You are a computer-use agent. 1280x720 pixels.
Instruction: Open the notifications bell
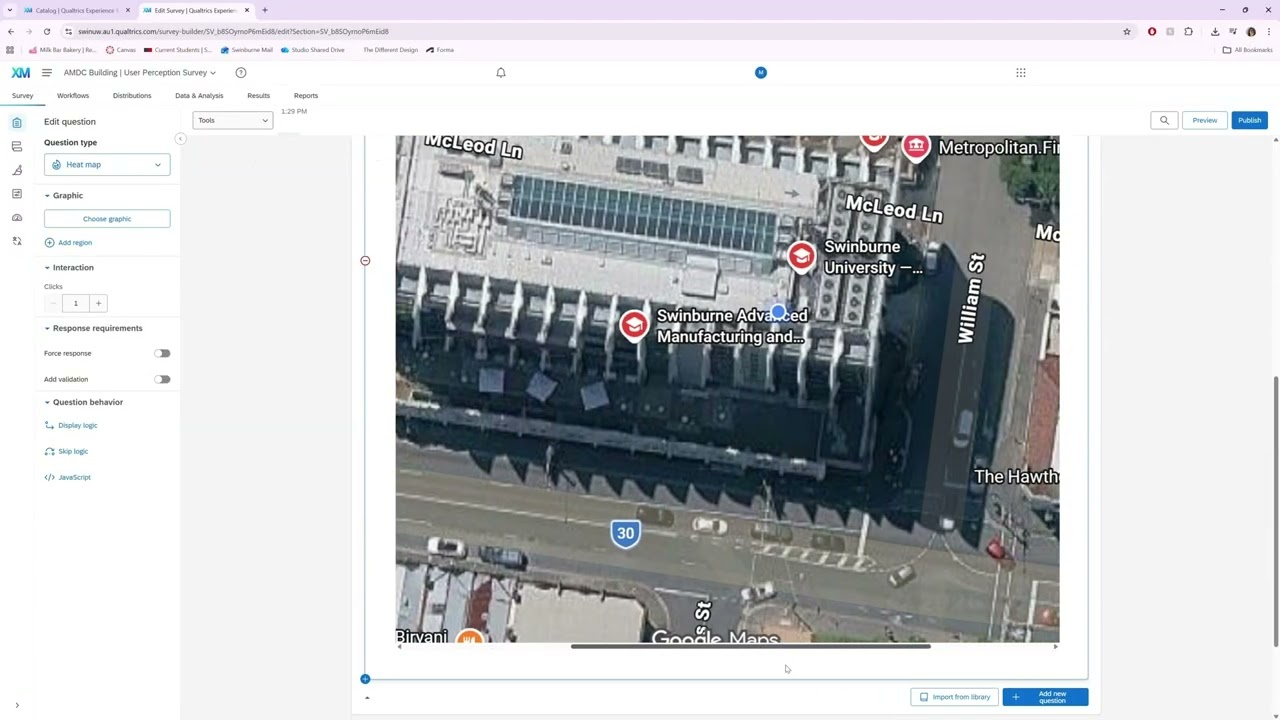click(x=501, y=73)
